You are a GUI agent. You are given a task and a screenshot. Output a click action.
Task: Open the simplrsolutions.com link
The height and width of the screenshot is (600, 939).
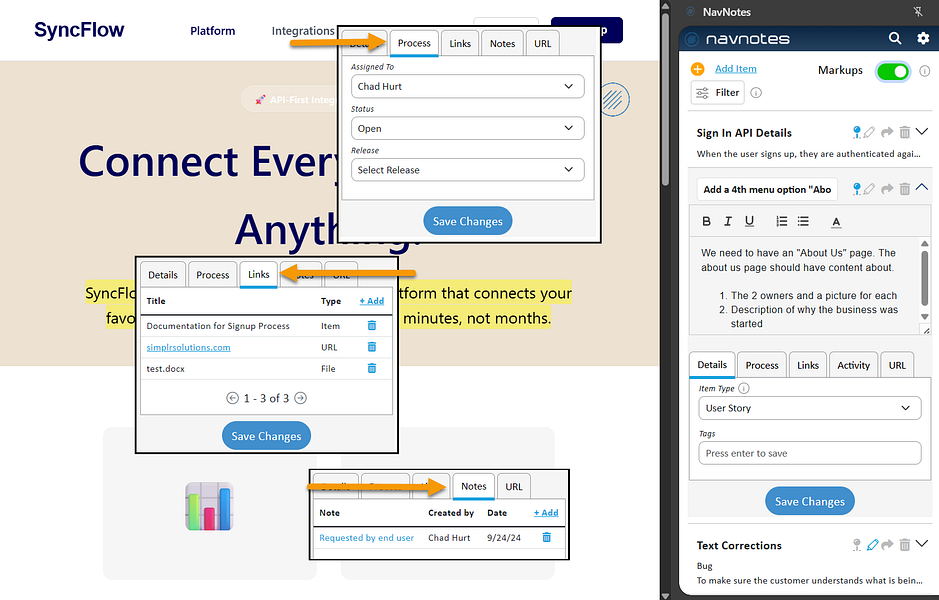[x=188, y=347]
